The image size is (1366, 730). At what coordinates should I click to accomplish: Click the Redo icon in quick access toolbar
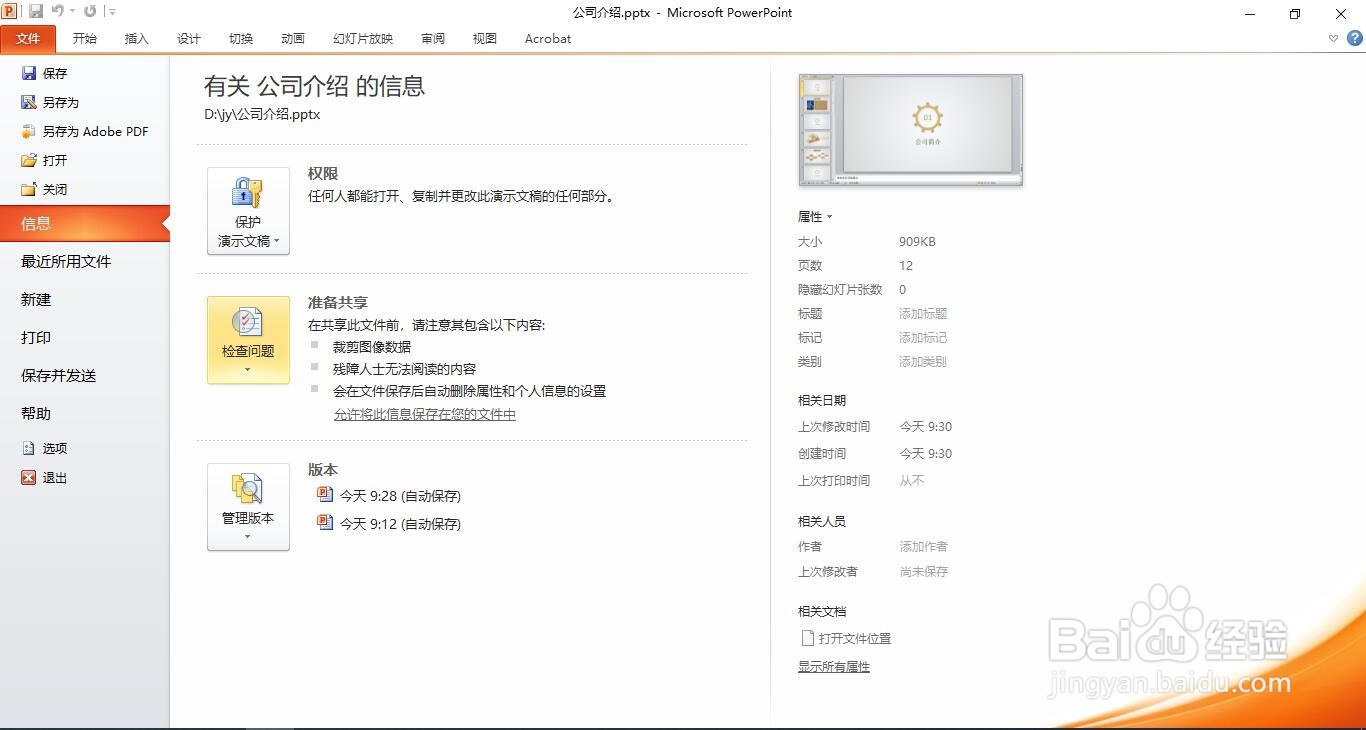(90, 11)
